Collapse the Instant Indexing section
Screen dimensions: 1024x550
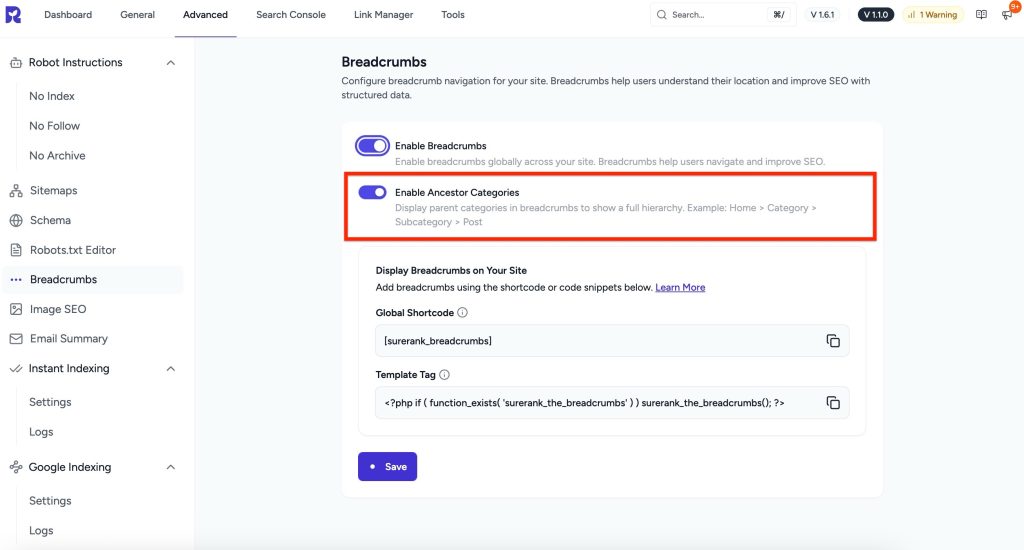point(170,369)
